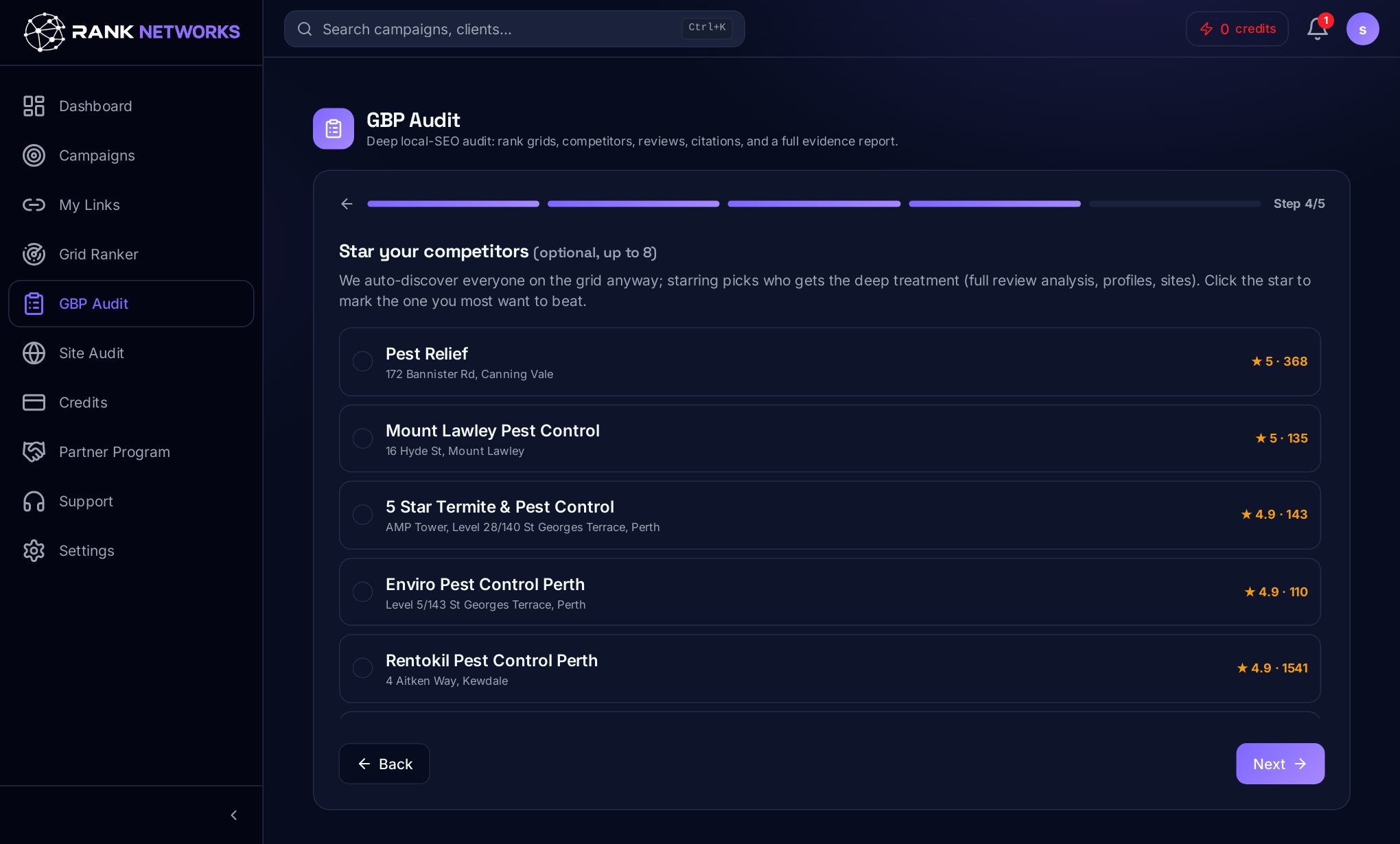Open the Site Audit globe icon
The height and width of the screenshot is (844, 1400).
(34, 353)
